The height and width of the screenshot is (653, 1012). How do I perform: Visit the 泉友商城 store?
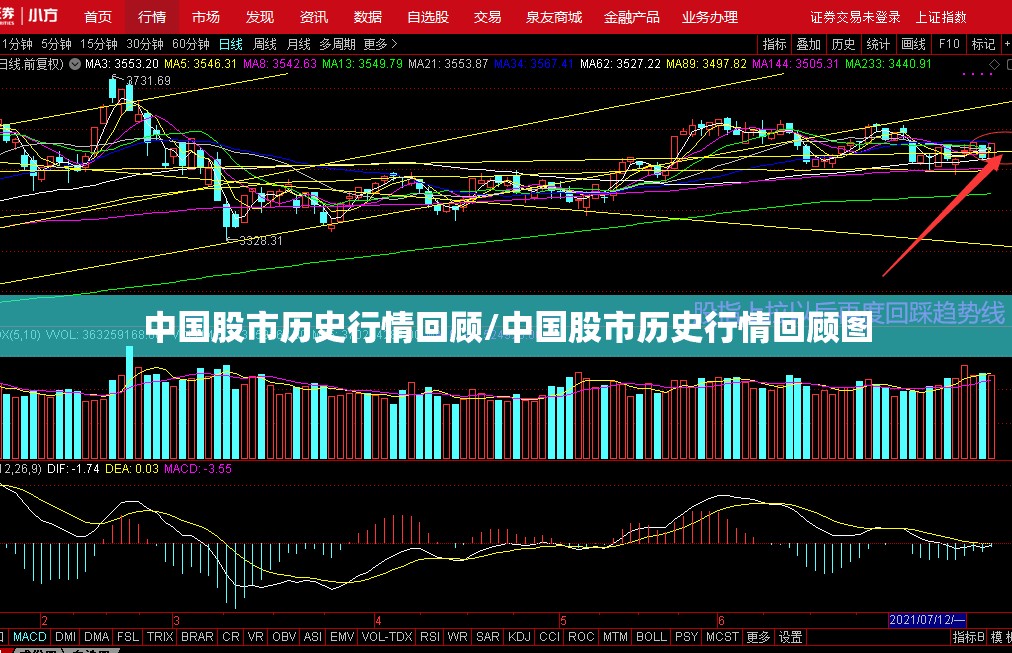pos(554,17)
